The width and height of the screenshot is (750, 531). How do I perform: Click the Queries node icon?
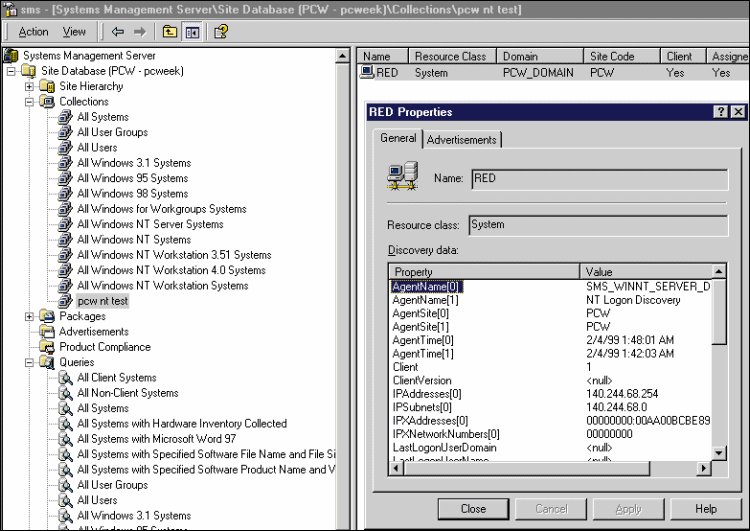47,362
